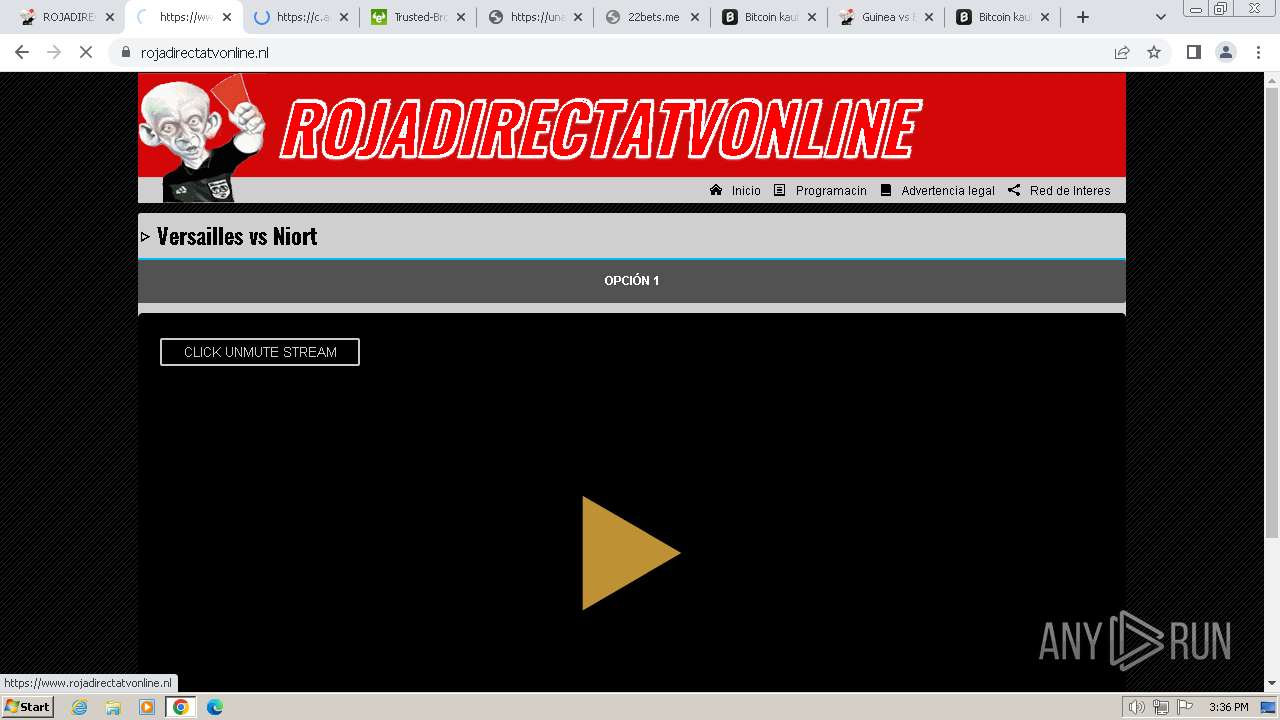Select Chrome in the taskbar
1280x720 pixels.
click(181, 707)
